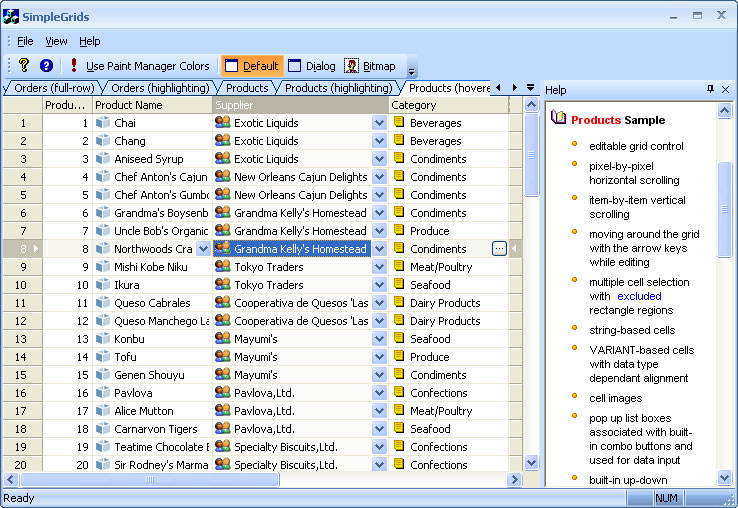Screen dimensions: 738x508
Task: Select the Queso Cabrales cell
Action: (152, 303)
